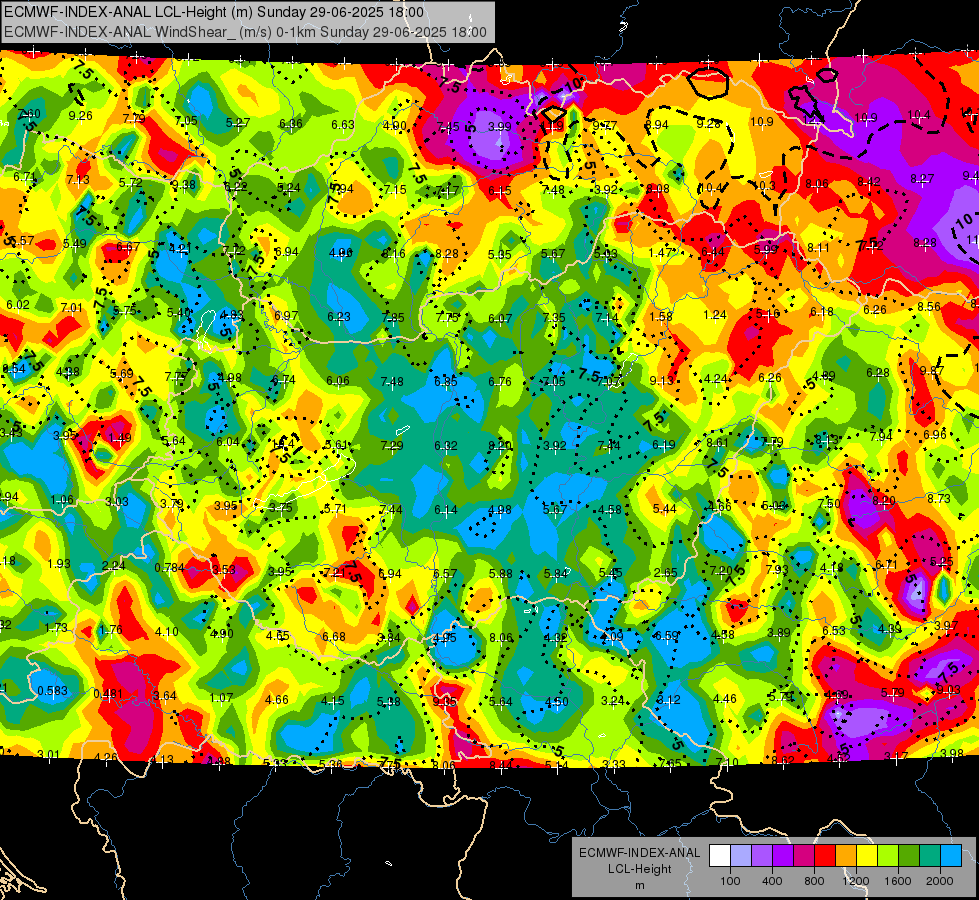Select the map value 0.583
Screen dimensions: 979x900
point(53,691)
